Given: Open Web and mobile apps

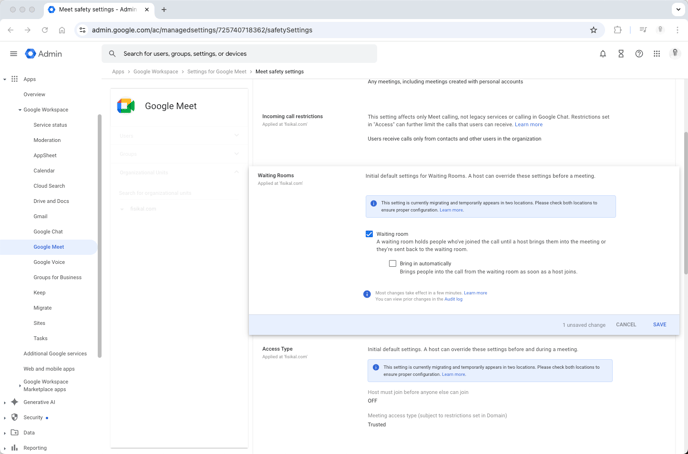Looking at the screenshot, I should click(49, 369).
